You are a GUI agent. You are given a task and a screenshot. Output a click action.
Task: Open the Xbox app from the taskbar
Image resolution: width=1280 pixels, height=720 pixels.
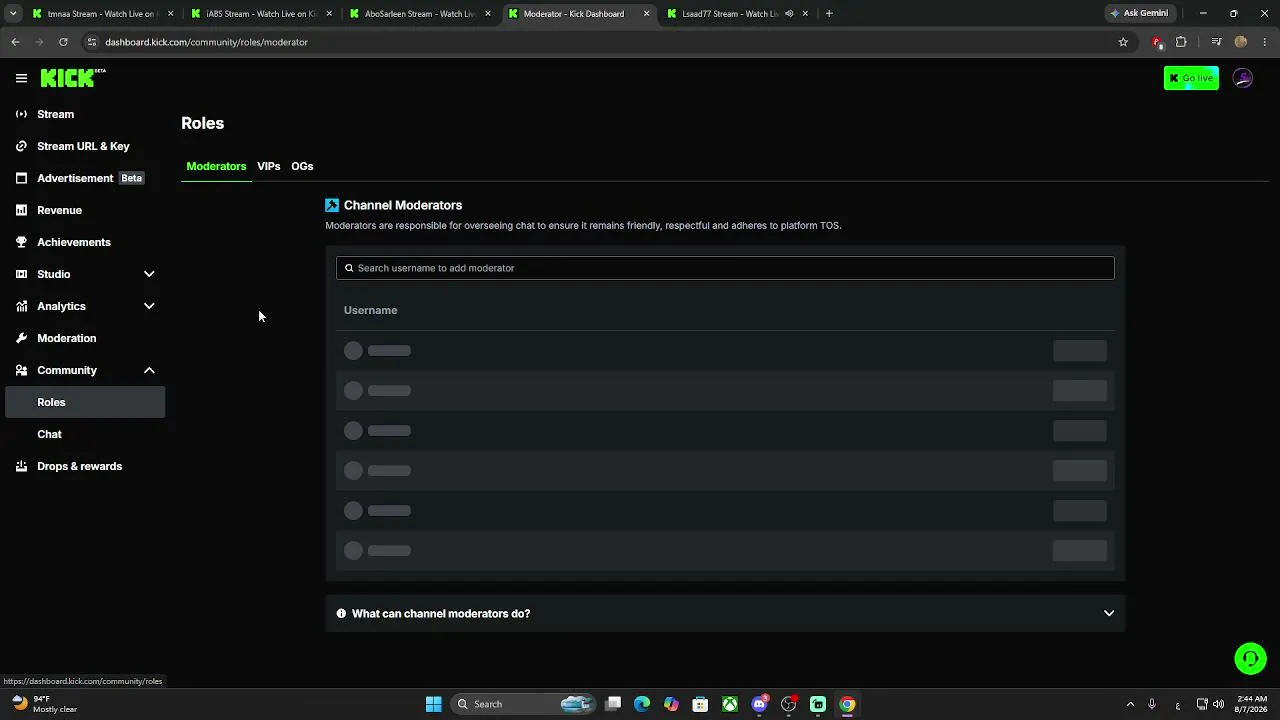[x=731, y=704]
